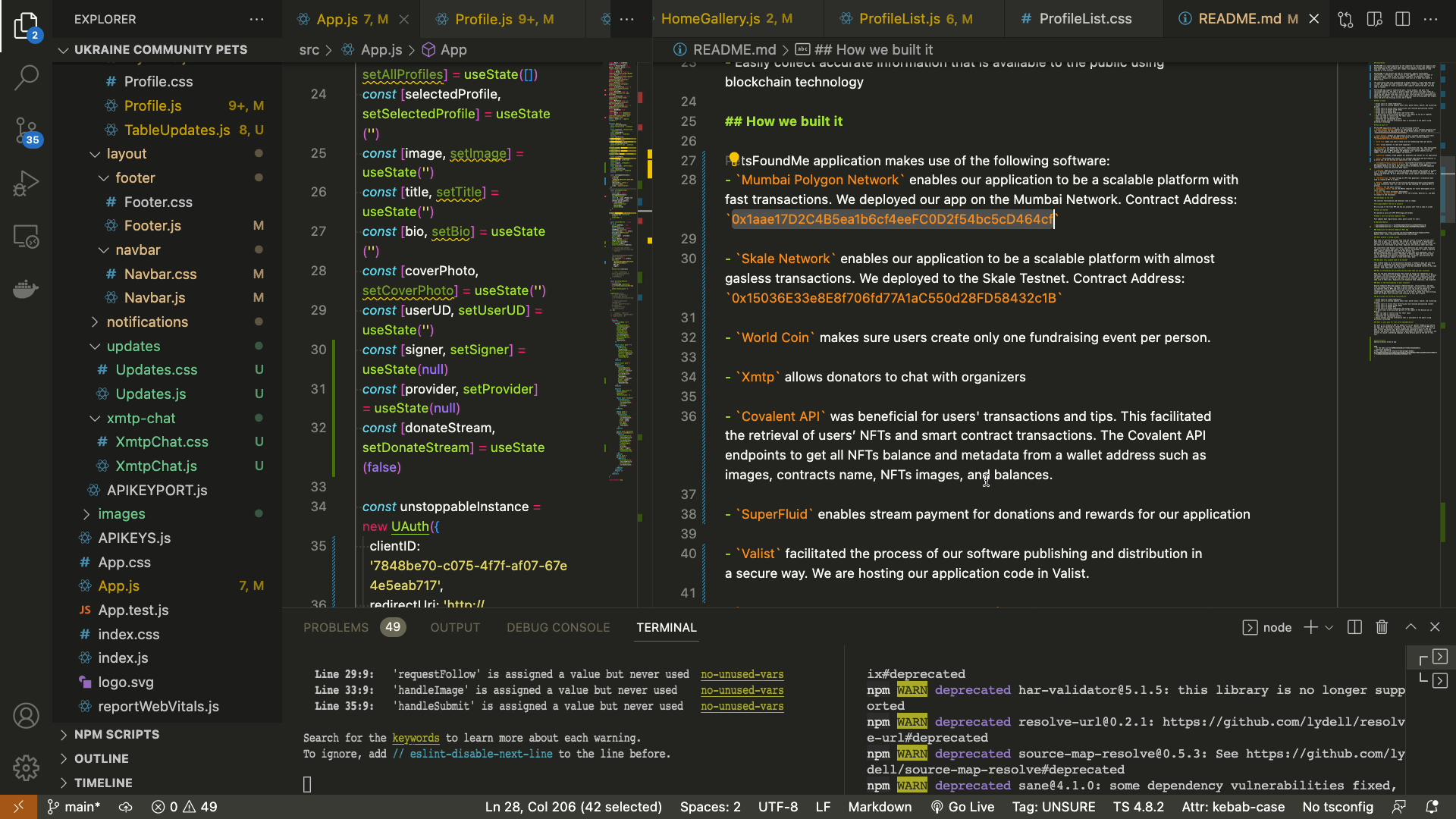Open PROBLEMS panel tab

[x=336, y=627]
